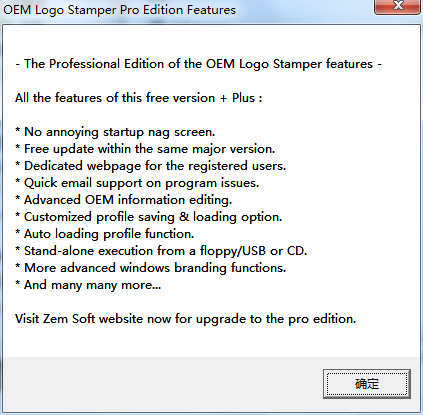Click the 'Auto loading profile function' line
The width and height of the screenshot is (423, 415).
[x=105, y=234]
